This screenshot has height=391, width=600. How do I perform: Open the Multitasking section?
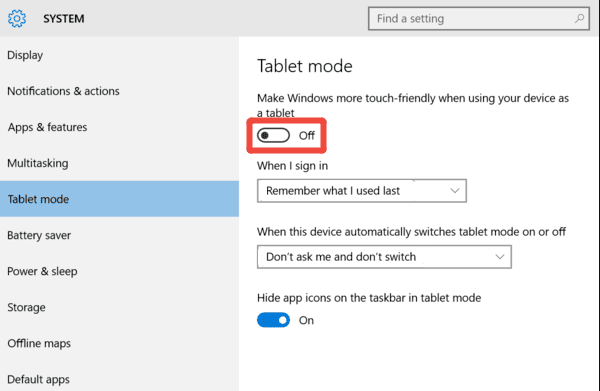119,163
